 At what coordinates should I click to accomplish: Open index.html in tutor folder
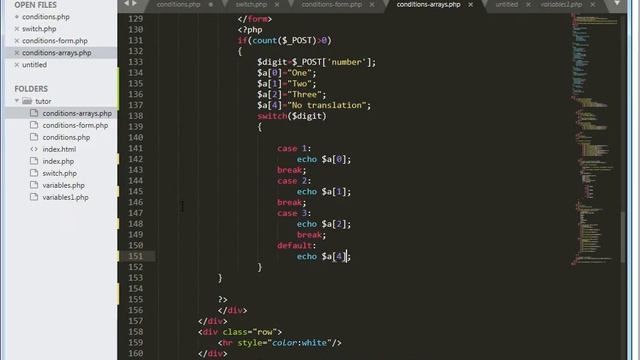click(59, 149)
